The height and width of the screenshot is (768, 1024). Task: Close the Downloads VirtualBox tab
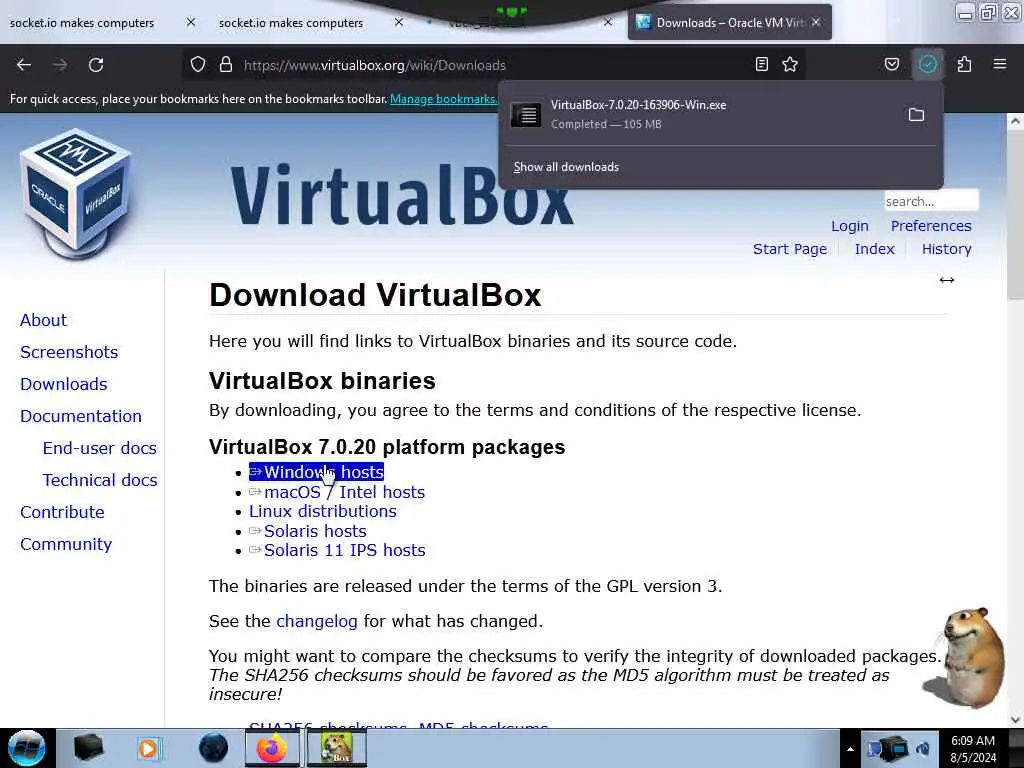(x=816, y=22)
